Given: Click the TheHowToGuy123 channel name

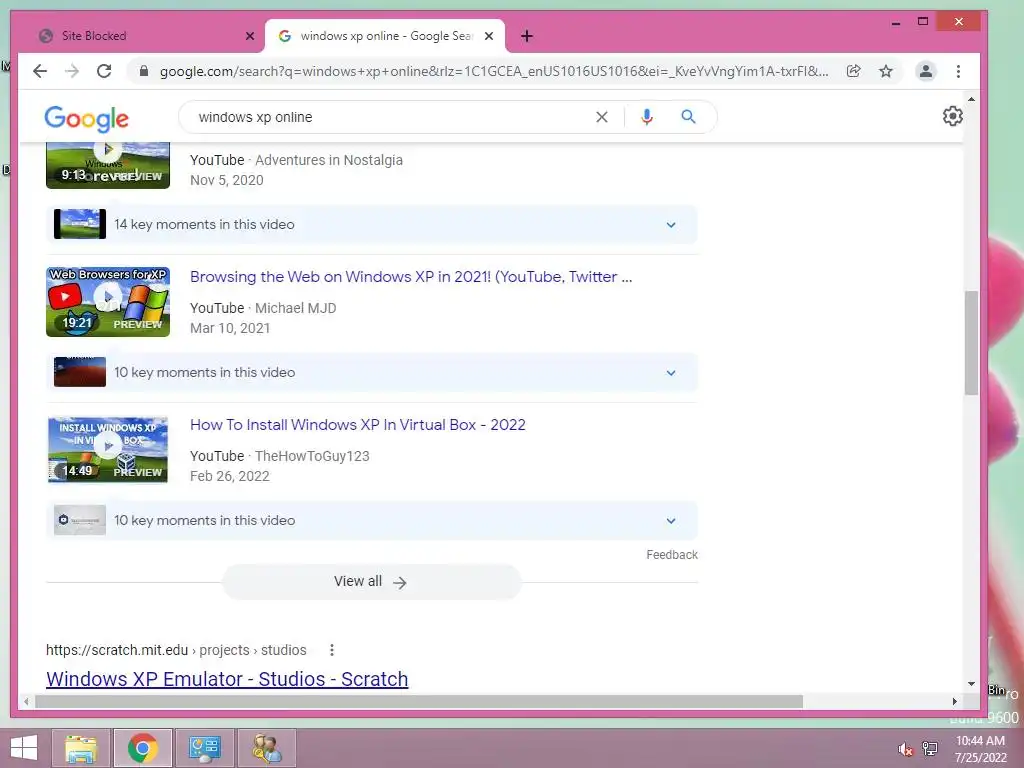Looking at the screenshot, I should pyautogui.click(x=312, y=456).
